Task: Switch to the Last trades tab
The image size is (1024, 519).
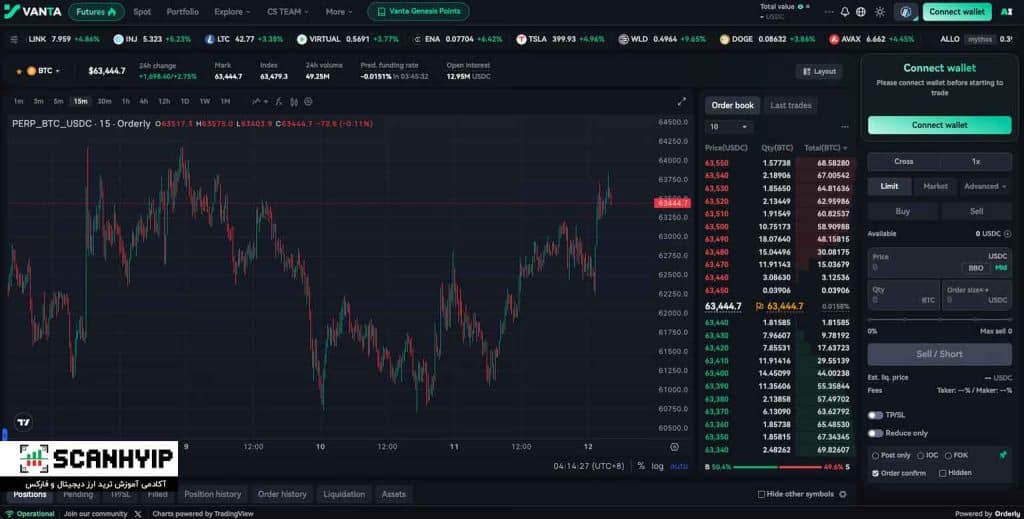Action: [790, 105]
